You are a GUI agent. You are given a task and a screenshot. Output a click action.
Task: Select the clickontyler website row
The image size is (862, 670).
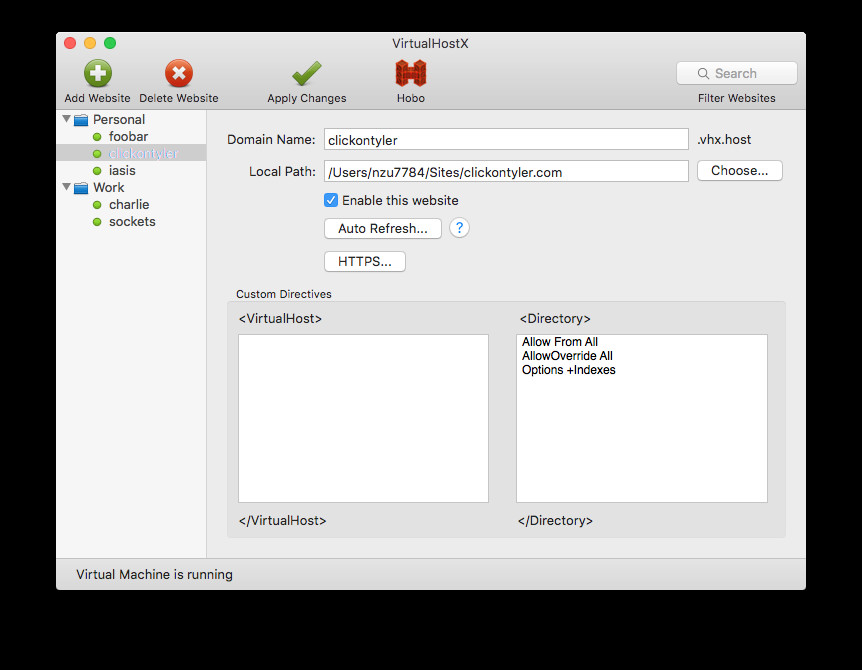131,153
